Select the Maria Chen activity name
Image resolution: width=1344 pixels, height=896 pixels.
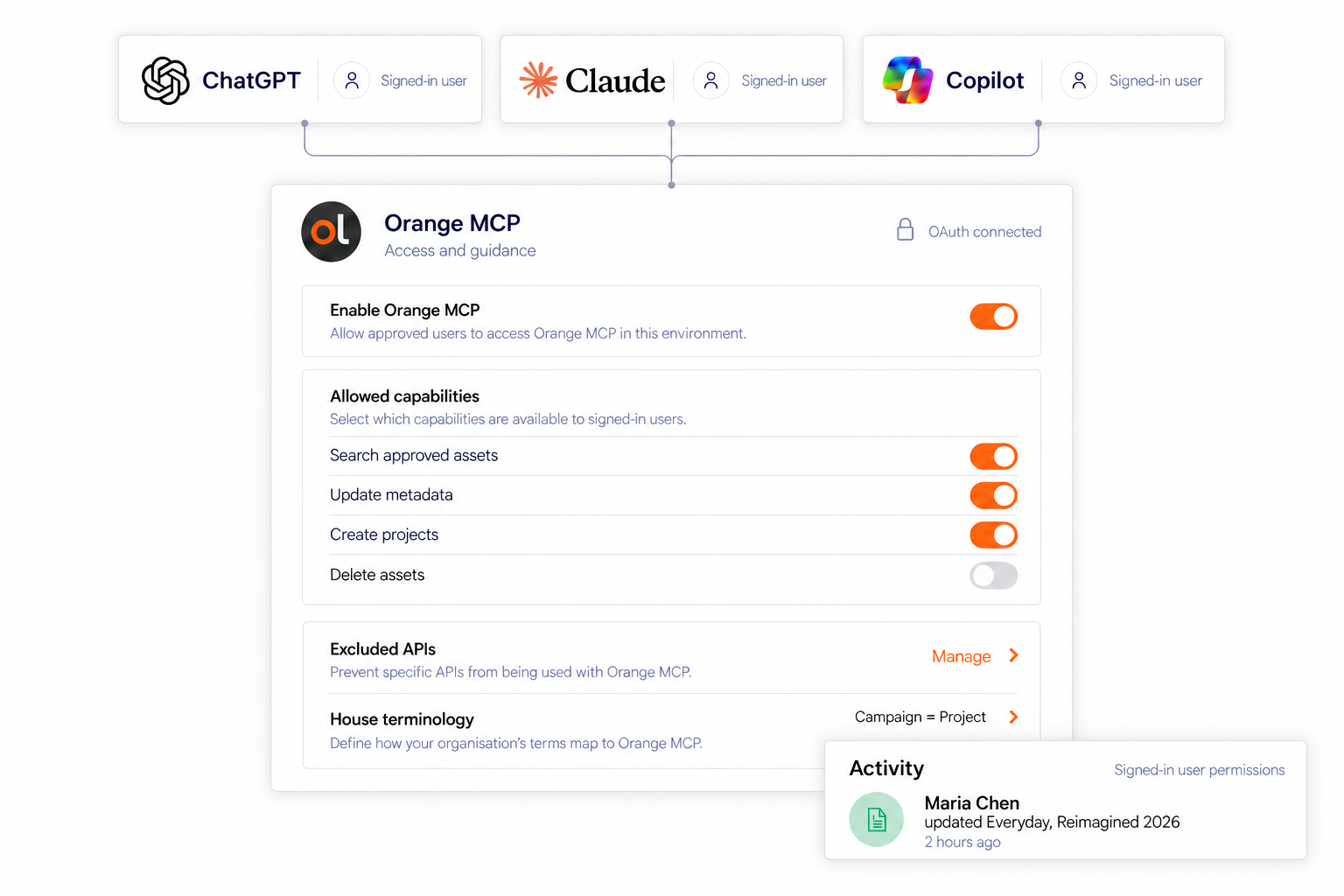(972, 802)
